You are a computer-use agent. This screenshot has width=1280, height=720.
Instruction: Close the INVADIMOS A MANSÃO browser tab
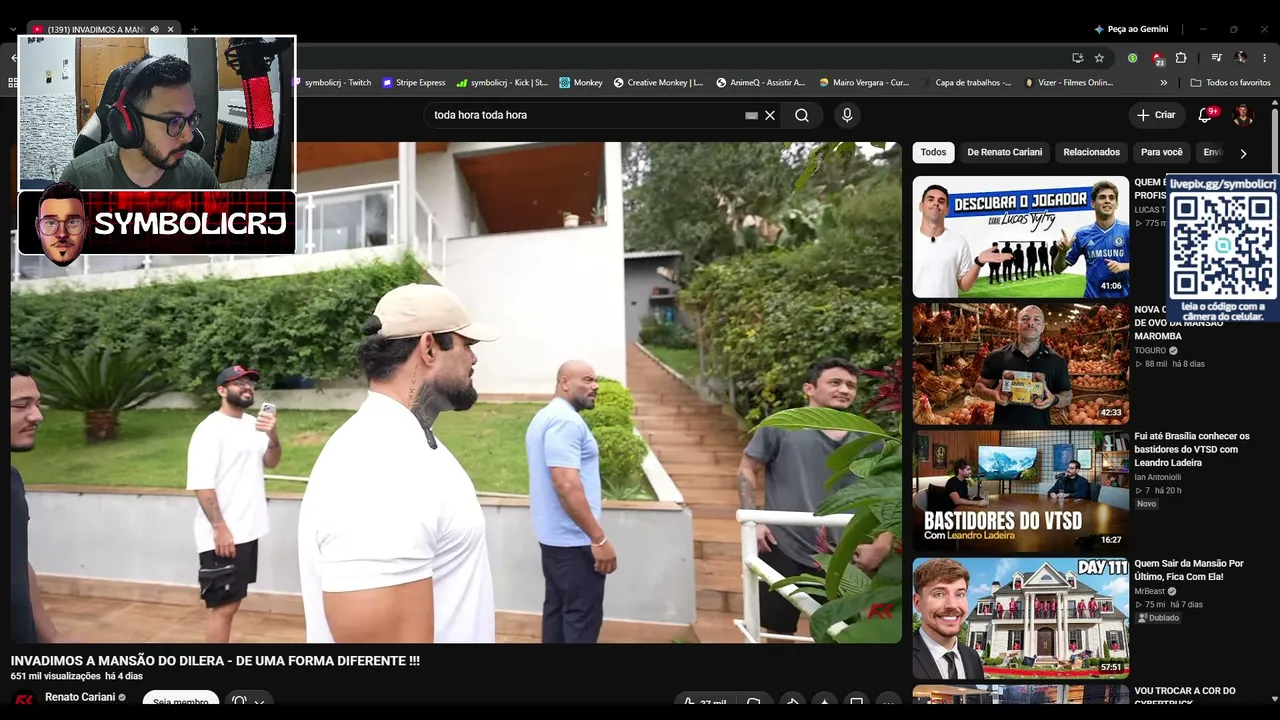click(171, 30)
